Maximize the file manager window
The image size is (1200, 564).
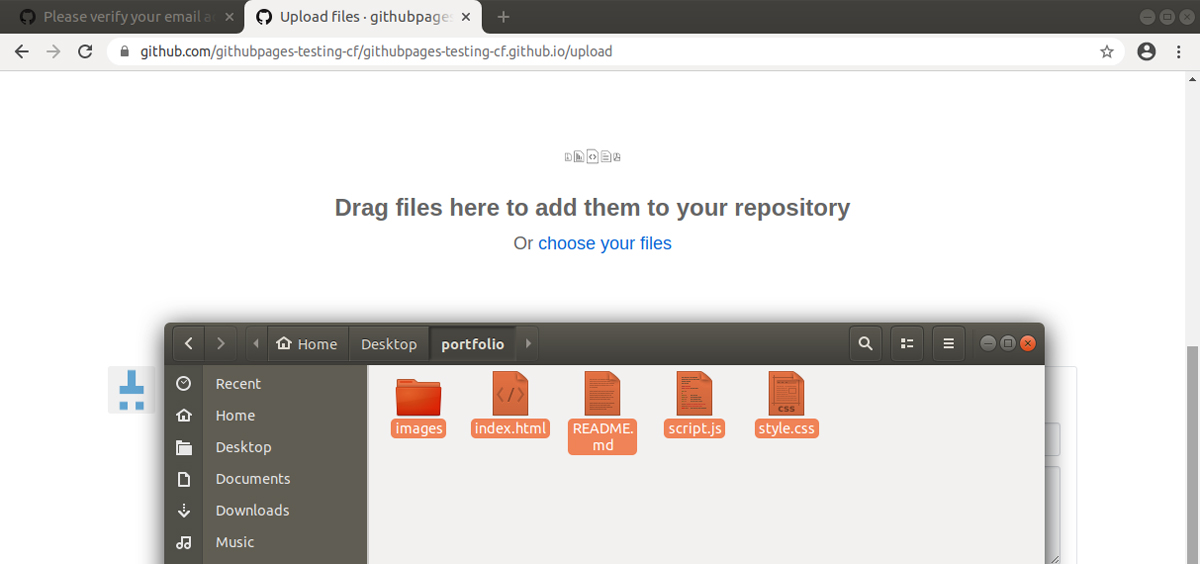(x=1008, y=344)
